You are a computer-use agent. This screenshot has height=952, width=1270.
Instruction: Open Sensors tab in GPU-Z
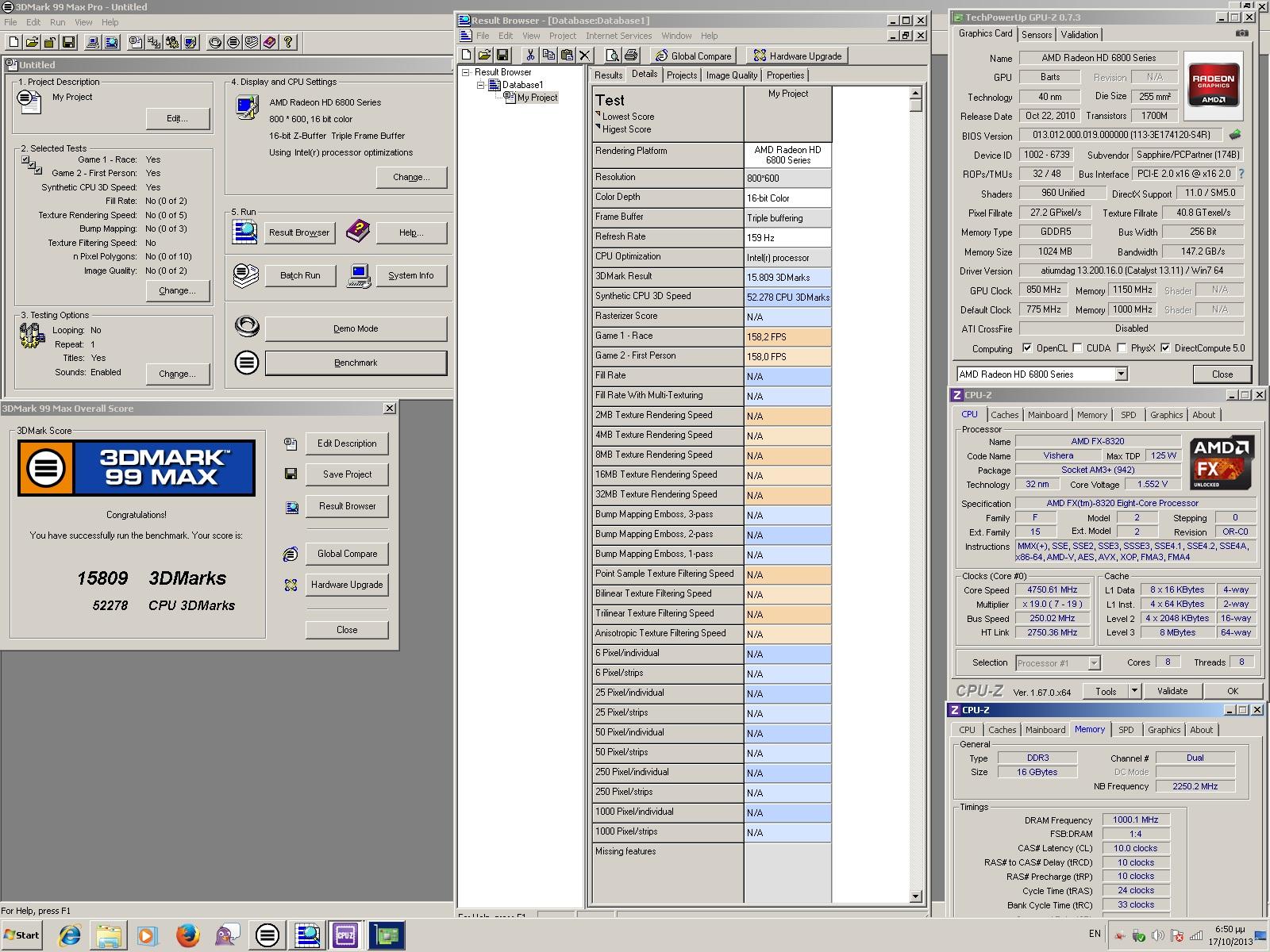pyautogui.click(x=1036, y=35)
